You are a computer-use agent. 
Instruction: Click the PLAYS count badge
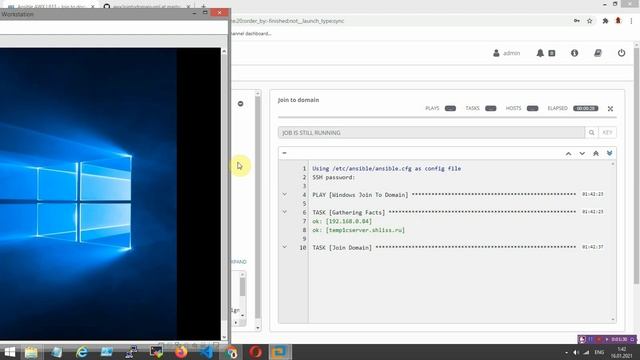(450, 109)
